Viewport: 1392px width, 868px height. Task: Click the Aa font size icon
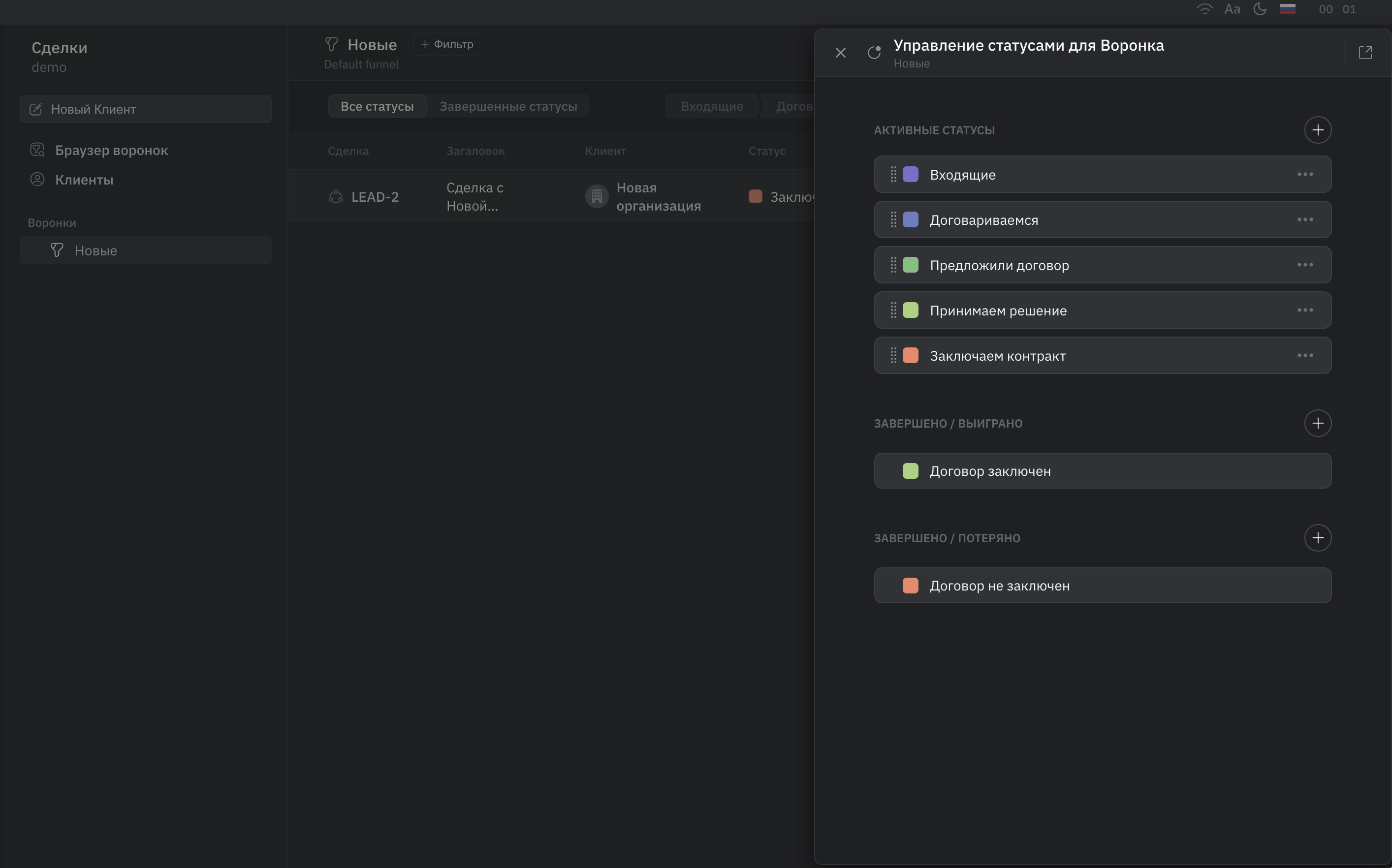[1232, 9]
